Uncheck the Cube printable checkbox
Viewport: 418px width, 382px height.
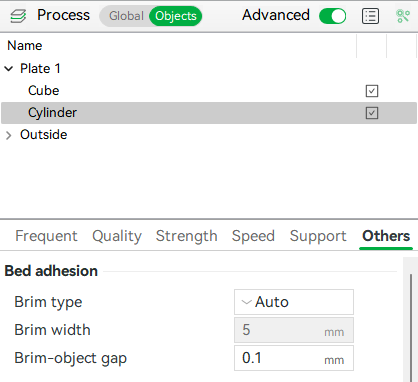pos(372,91)
